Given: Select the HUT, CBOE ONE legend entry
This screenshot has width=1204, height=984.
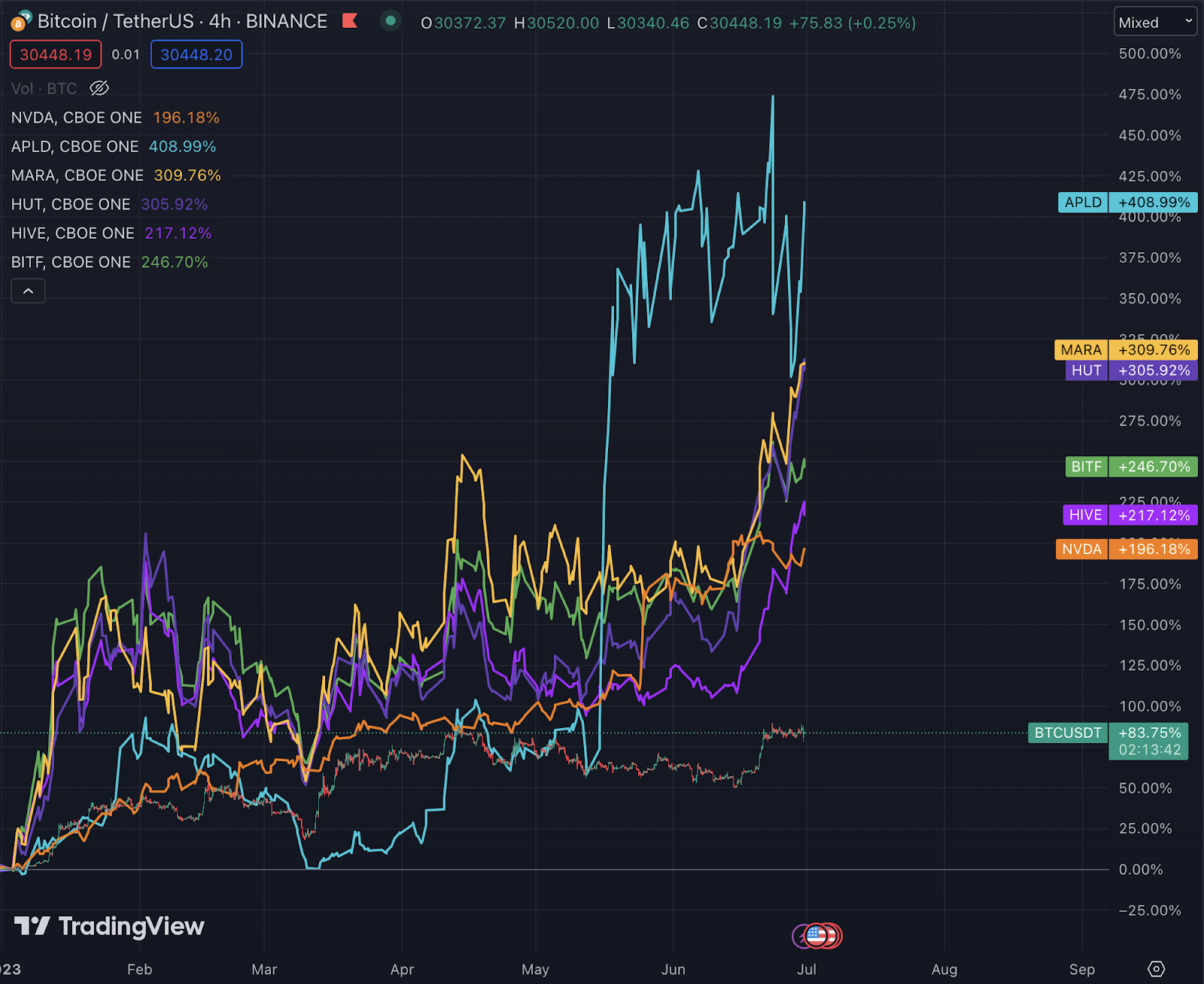Looking at the screenshot, I should (x=109, y=205).
